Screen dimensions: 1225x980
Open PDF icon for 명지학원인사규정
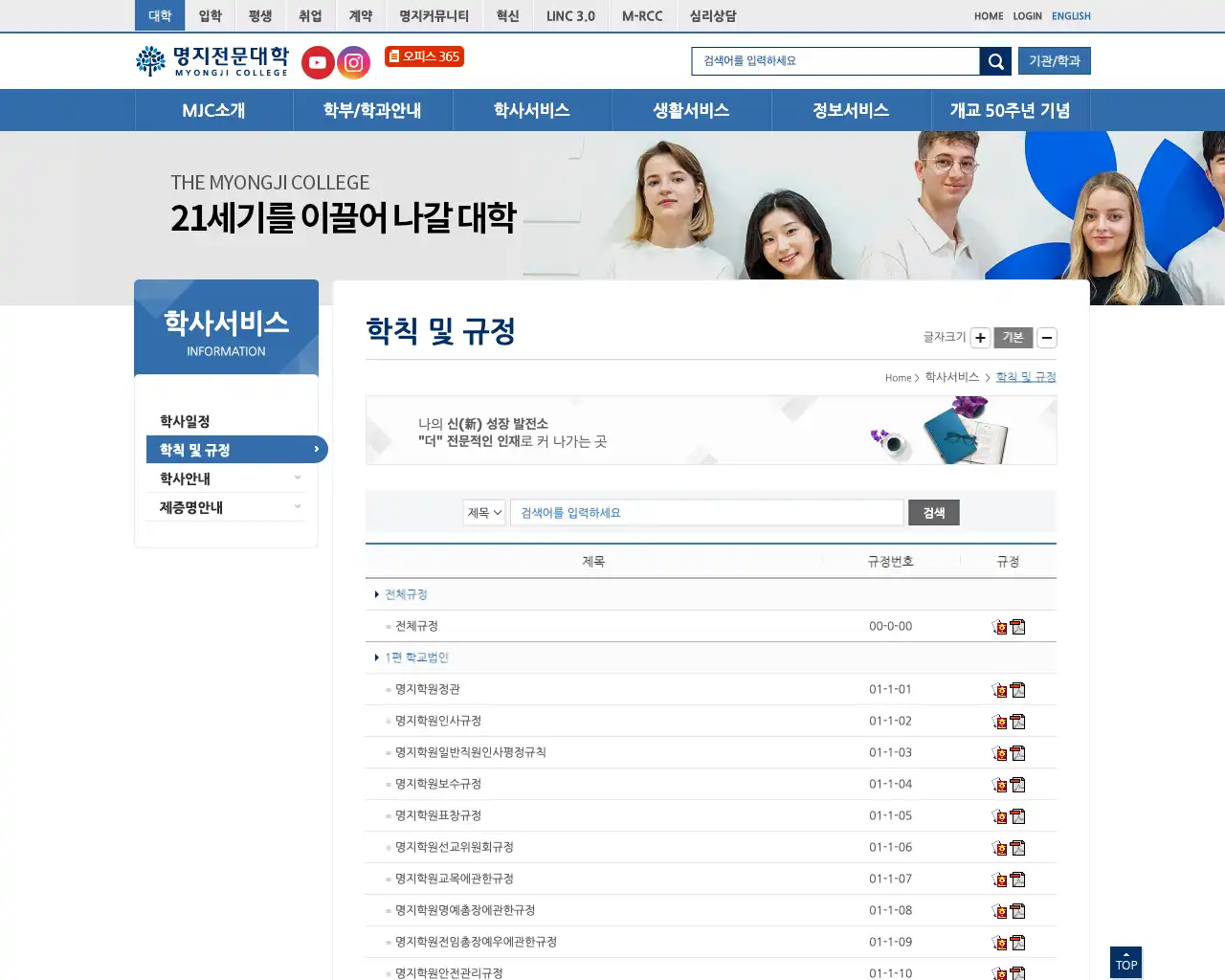1017,722
